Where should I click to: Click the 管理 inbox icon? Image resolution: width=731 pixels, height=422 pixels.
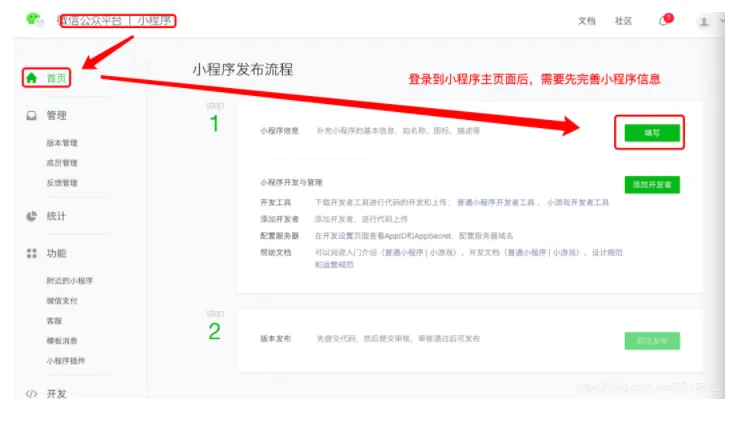click(31, 116)
